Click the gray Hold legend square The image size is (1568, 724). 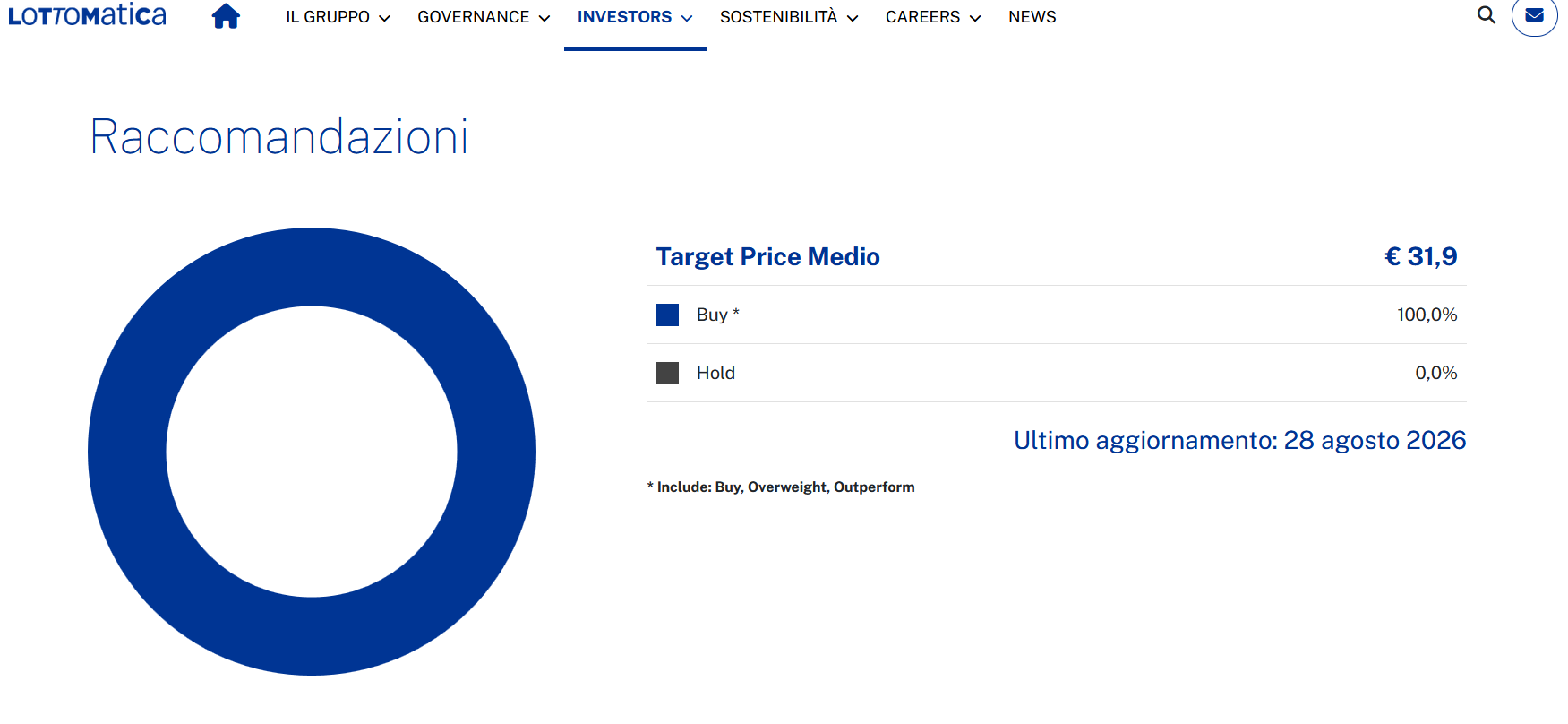coord(667,373)
